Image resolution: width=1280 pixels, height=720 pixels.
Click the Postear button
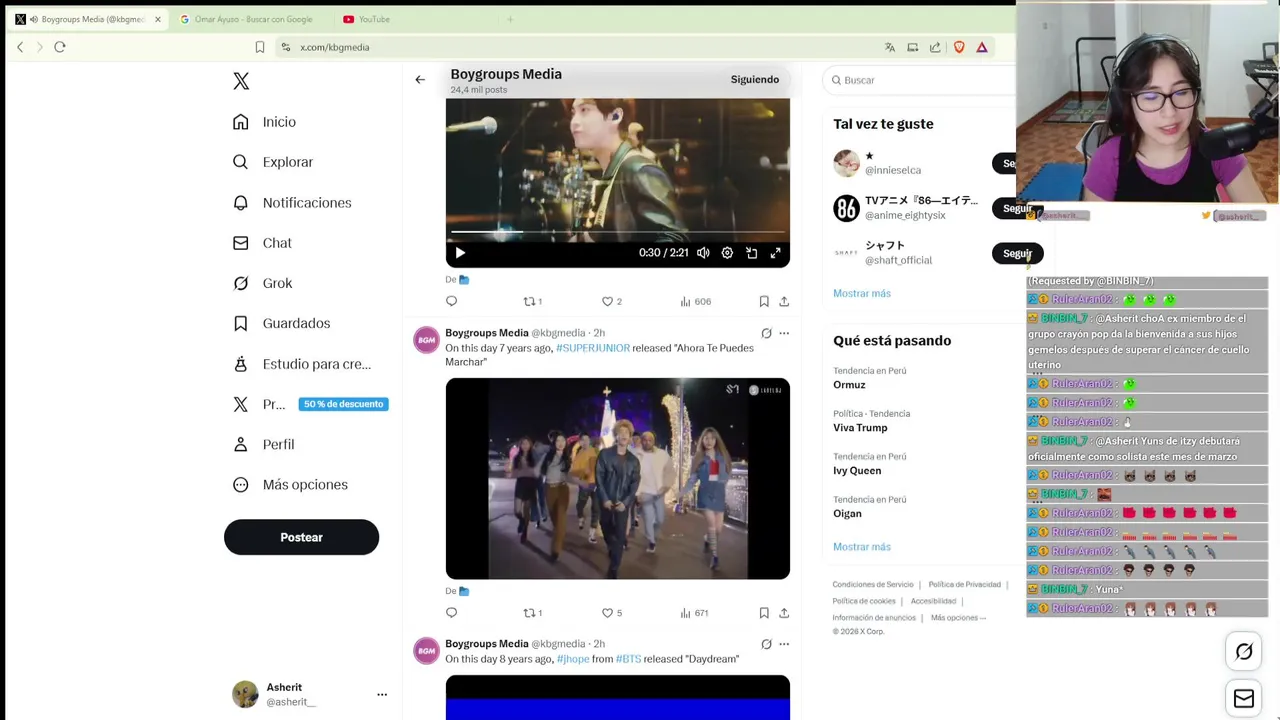(x=301, y=537)
